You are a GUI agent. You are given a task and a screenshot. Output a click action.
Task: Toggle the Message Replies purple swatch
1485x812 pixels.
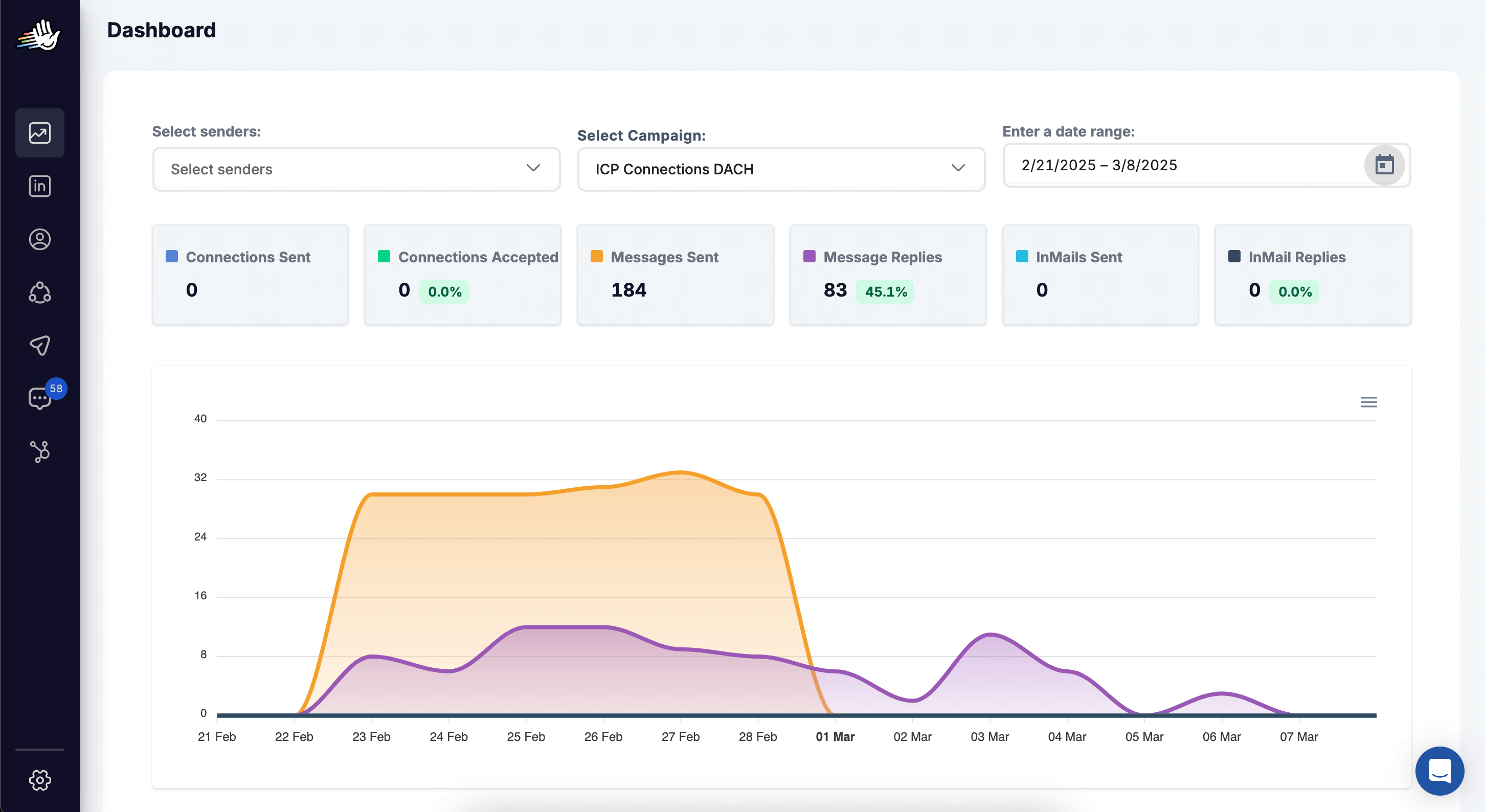[809, 257]
